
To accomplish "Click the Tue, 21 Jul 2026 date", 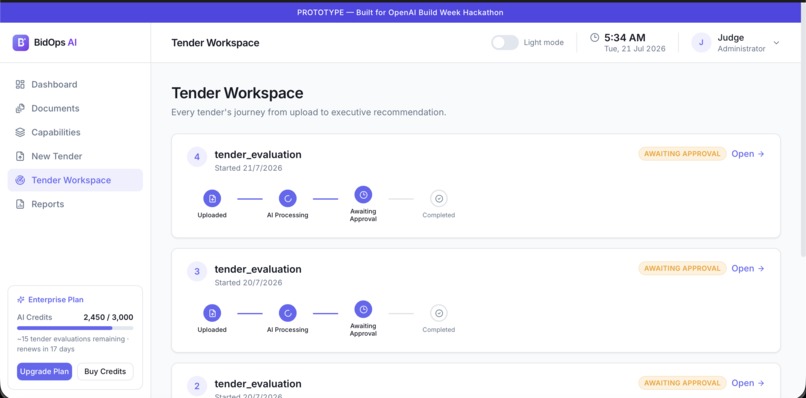I will pyautogui.click(x=635, y=49).
